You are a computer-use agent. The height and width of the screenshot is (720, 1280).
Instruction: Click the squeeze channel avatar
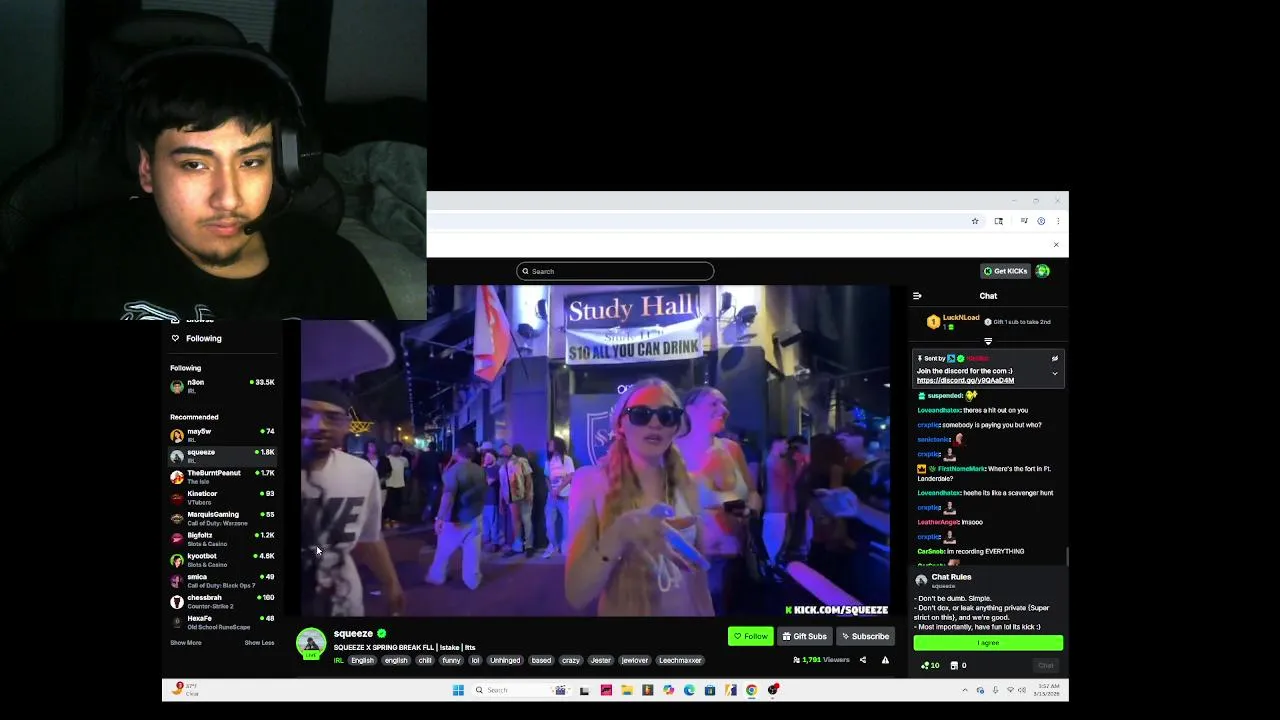311,643
